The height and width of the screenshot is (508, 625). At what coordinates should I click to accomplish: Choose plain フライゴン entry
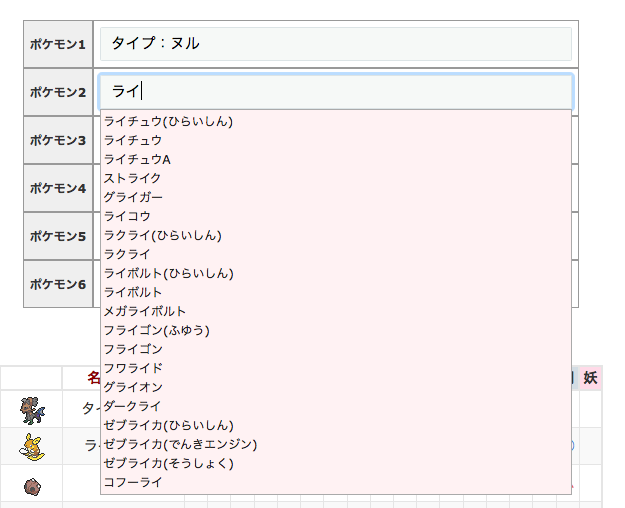(336, 349)
